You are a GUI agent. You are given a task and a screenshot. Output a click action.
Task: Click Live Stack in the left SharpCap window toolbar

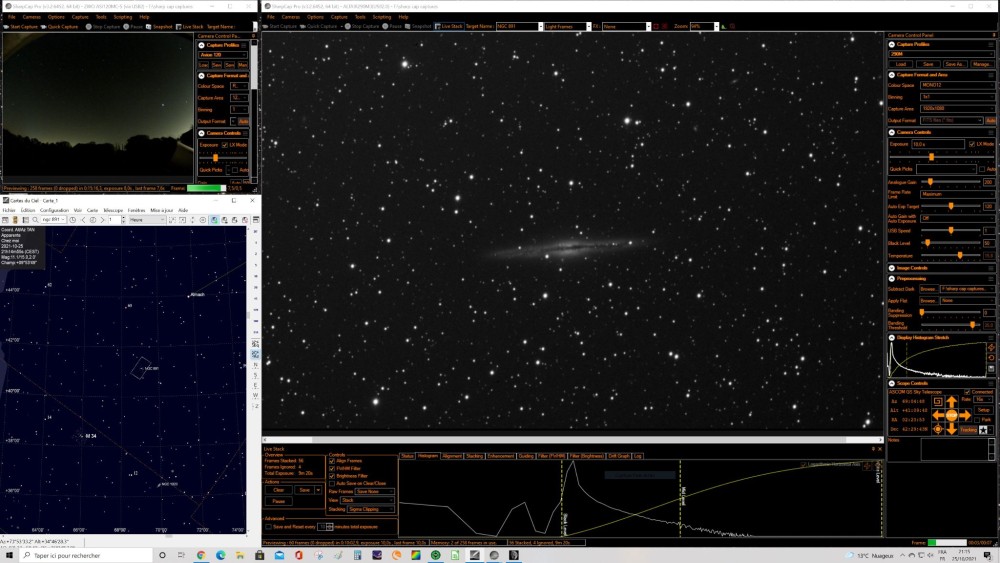coord(189,27)
